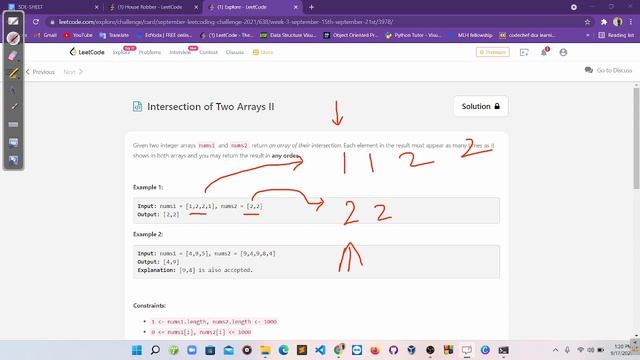
Task: Open Contest in LeetCode navigation
Action: click(208, 52)
